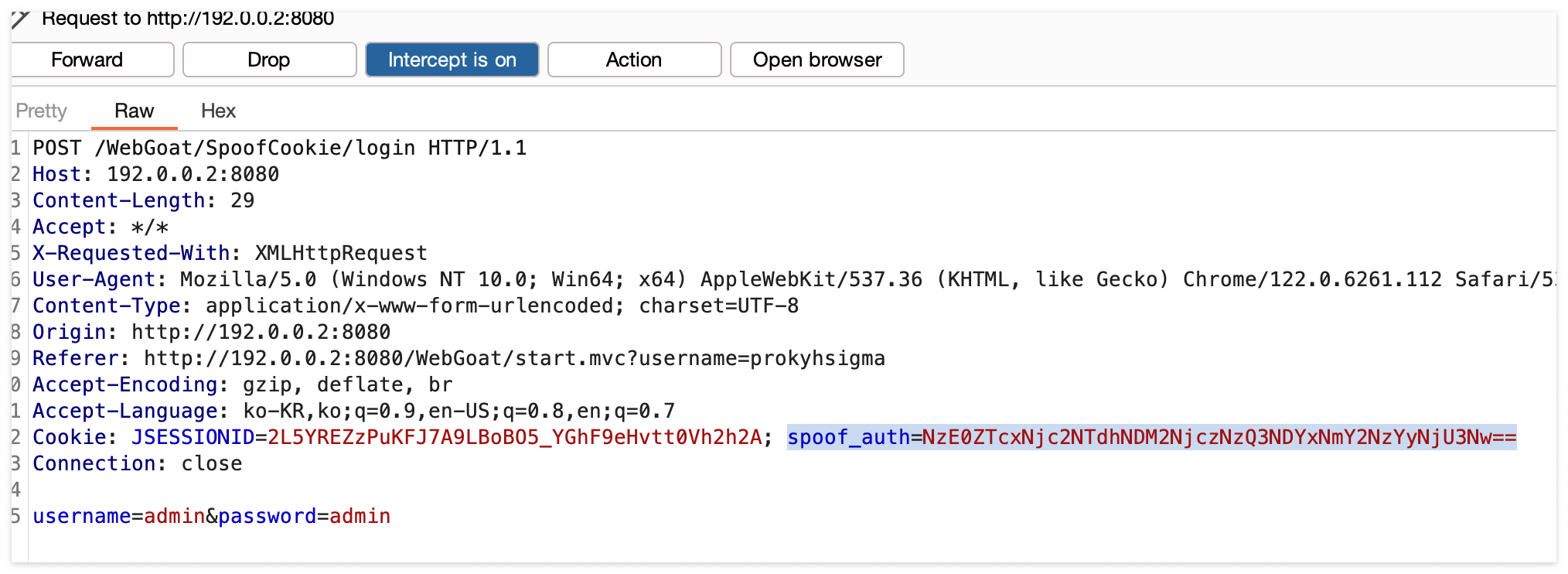Click the pencil icon beside the request URL

[x=20, y=19]
